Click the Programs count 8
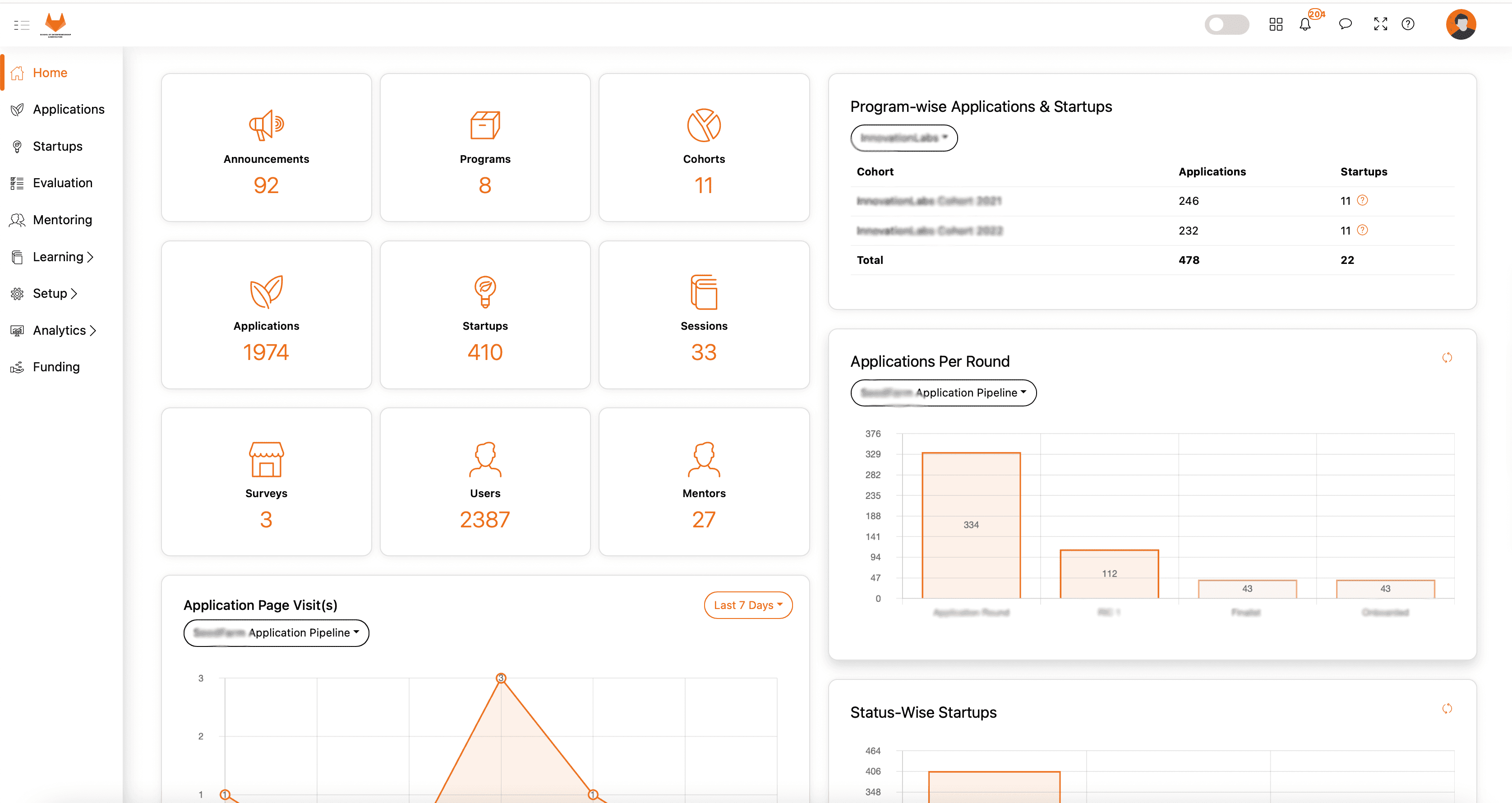The height and width of the screenshot is (803, 1512). point(485,185)
